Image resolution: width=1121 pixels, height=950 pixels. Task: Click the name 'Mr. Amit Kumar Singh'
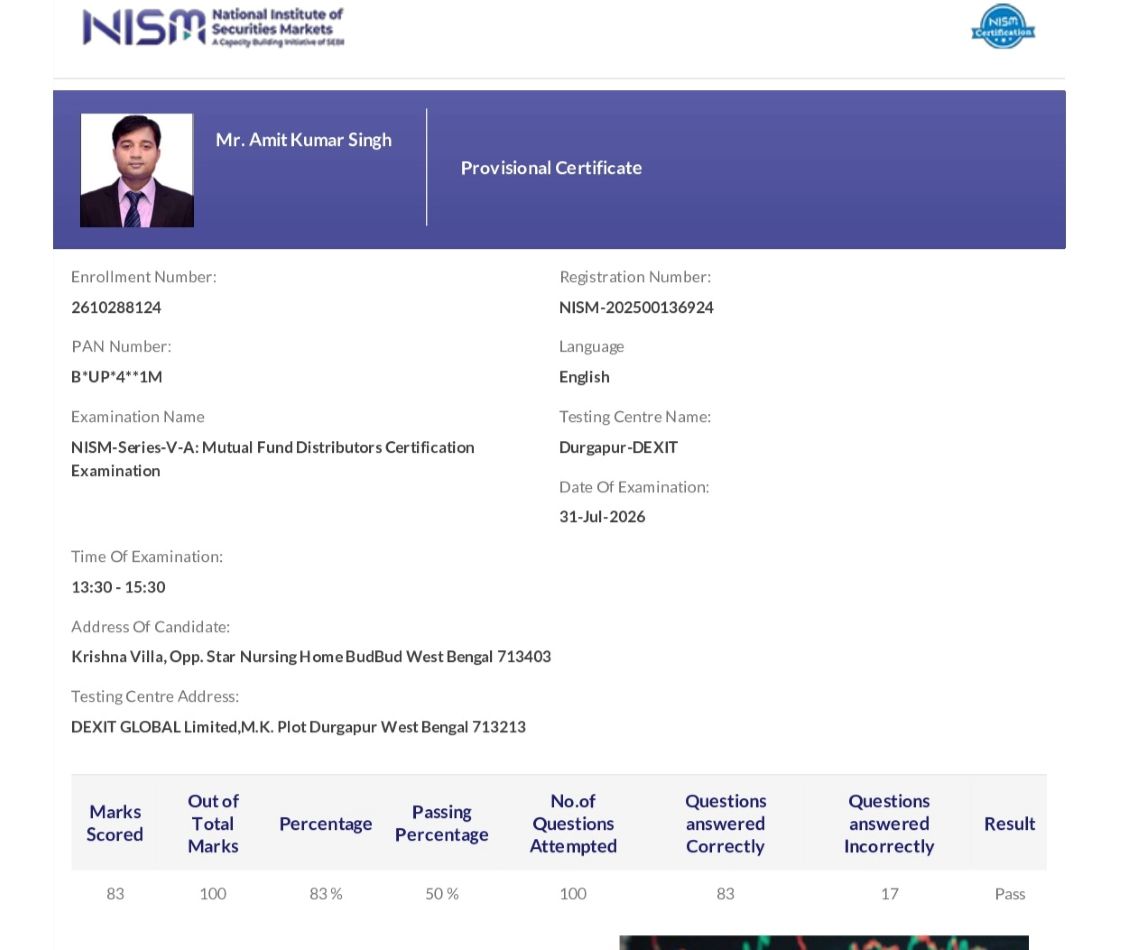(x=304, y=140)
